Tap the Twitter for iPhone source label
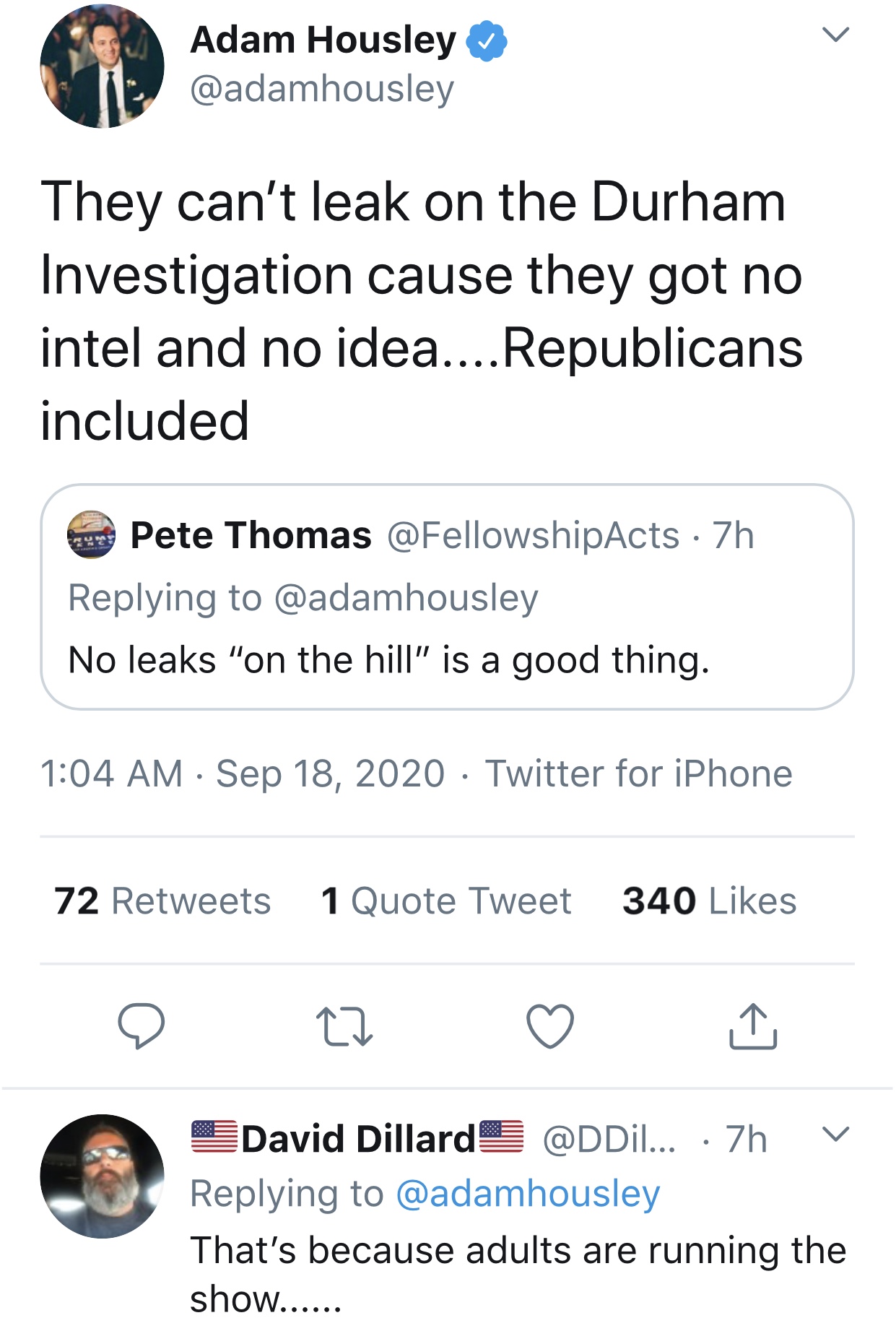896x1318 pixels. coord(638,773)
